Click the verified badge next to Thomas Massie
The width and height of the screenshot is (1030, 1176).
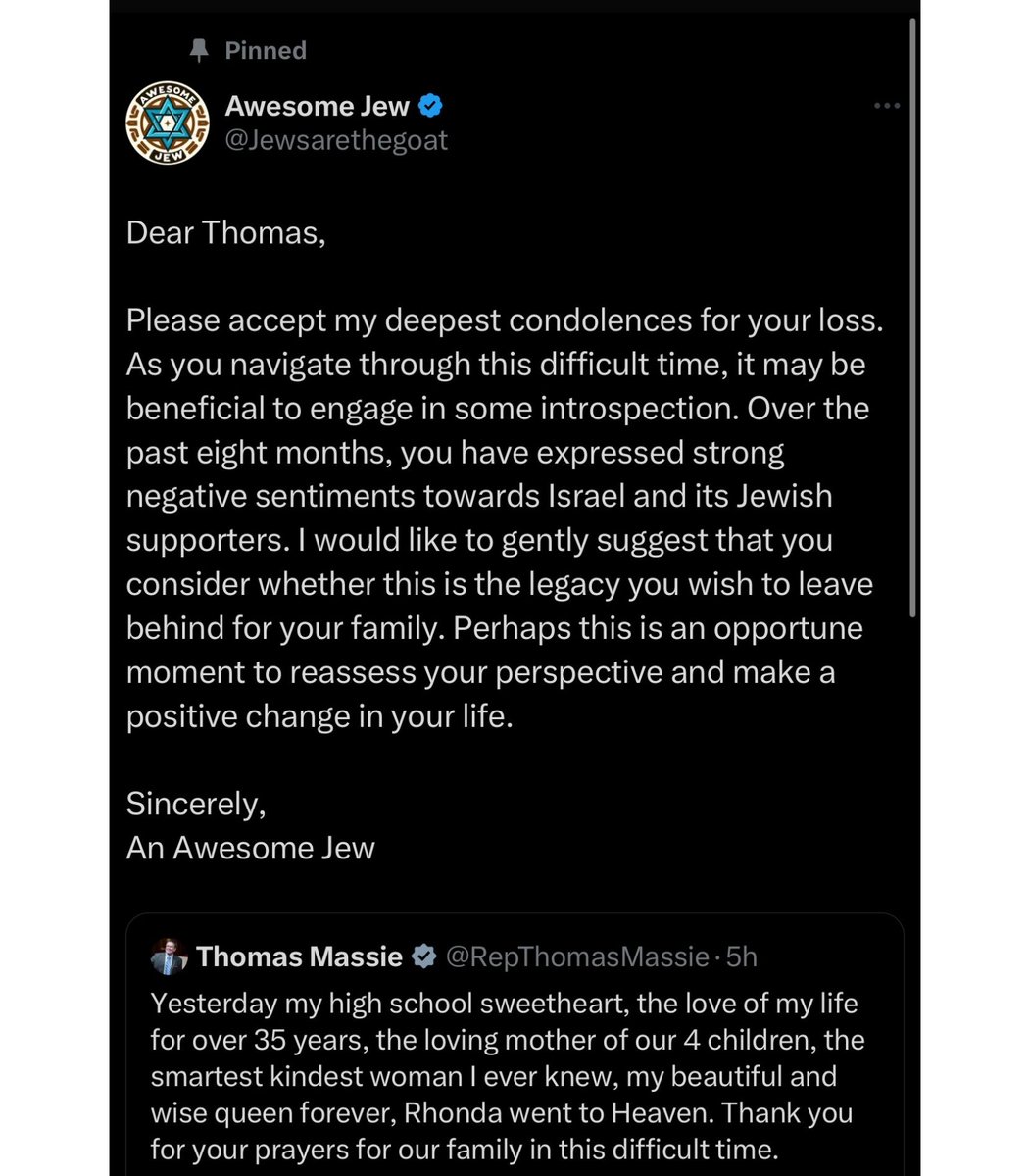(x=423, y=956)
